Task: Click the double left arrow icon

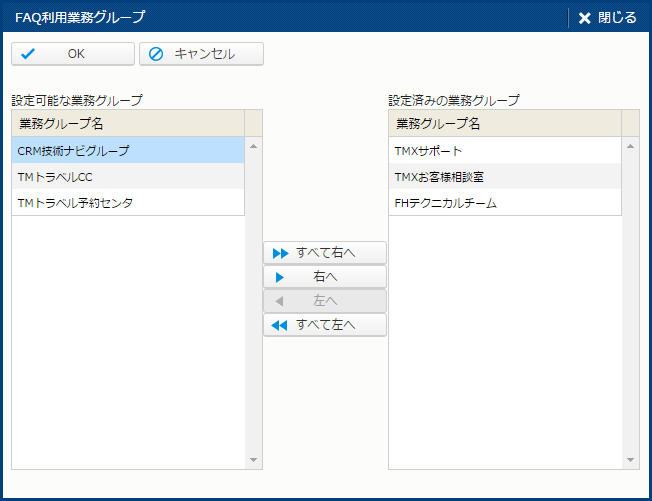Action: pyautogui.click(x=280, y=325)
